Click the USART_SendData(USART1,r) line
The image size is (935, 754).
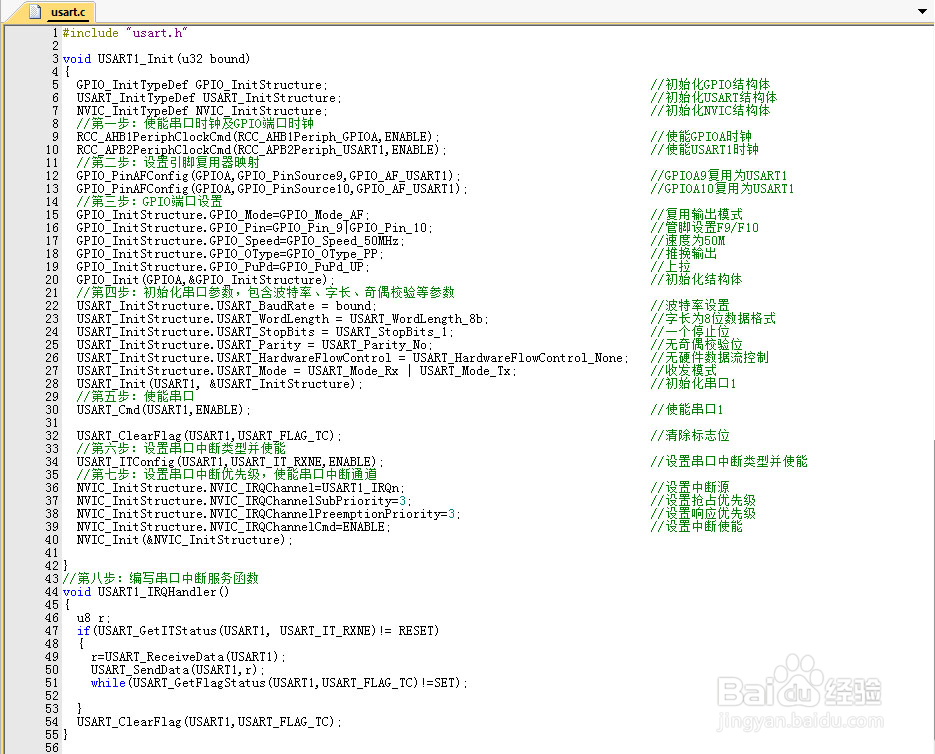click(178, 670)
